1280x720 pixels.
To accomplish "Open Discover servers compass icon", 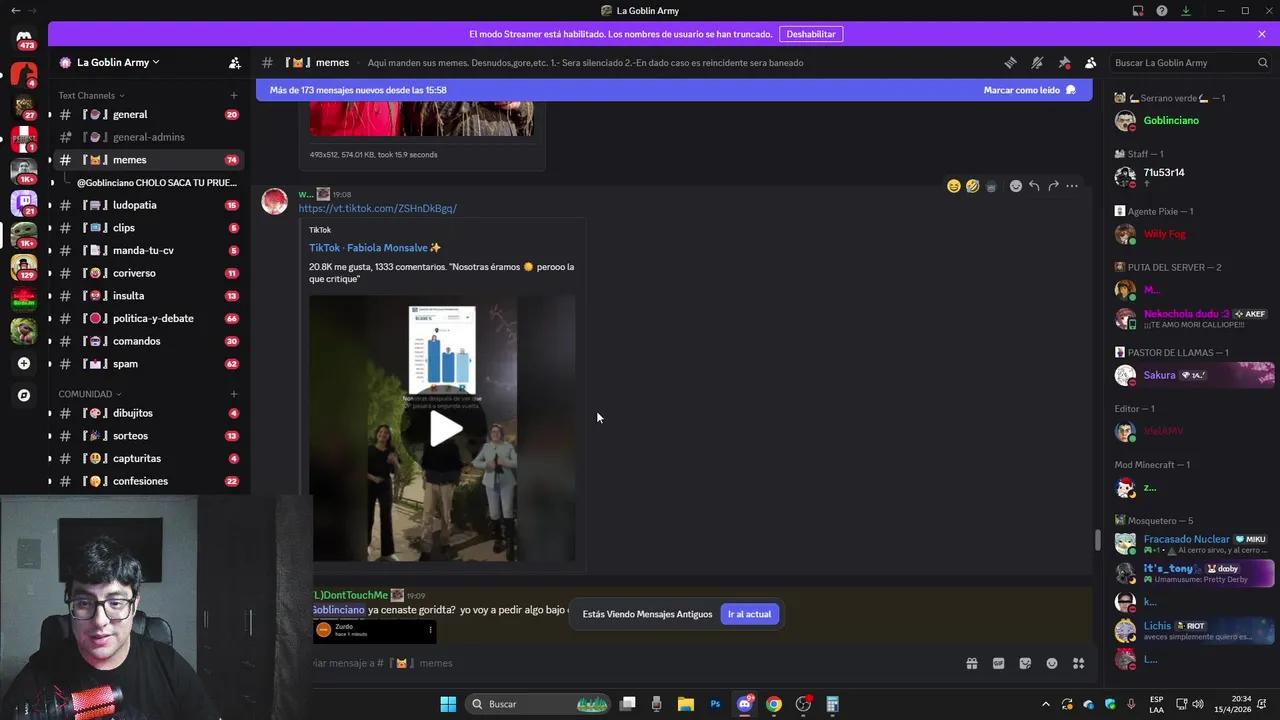I will point(24,395).
